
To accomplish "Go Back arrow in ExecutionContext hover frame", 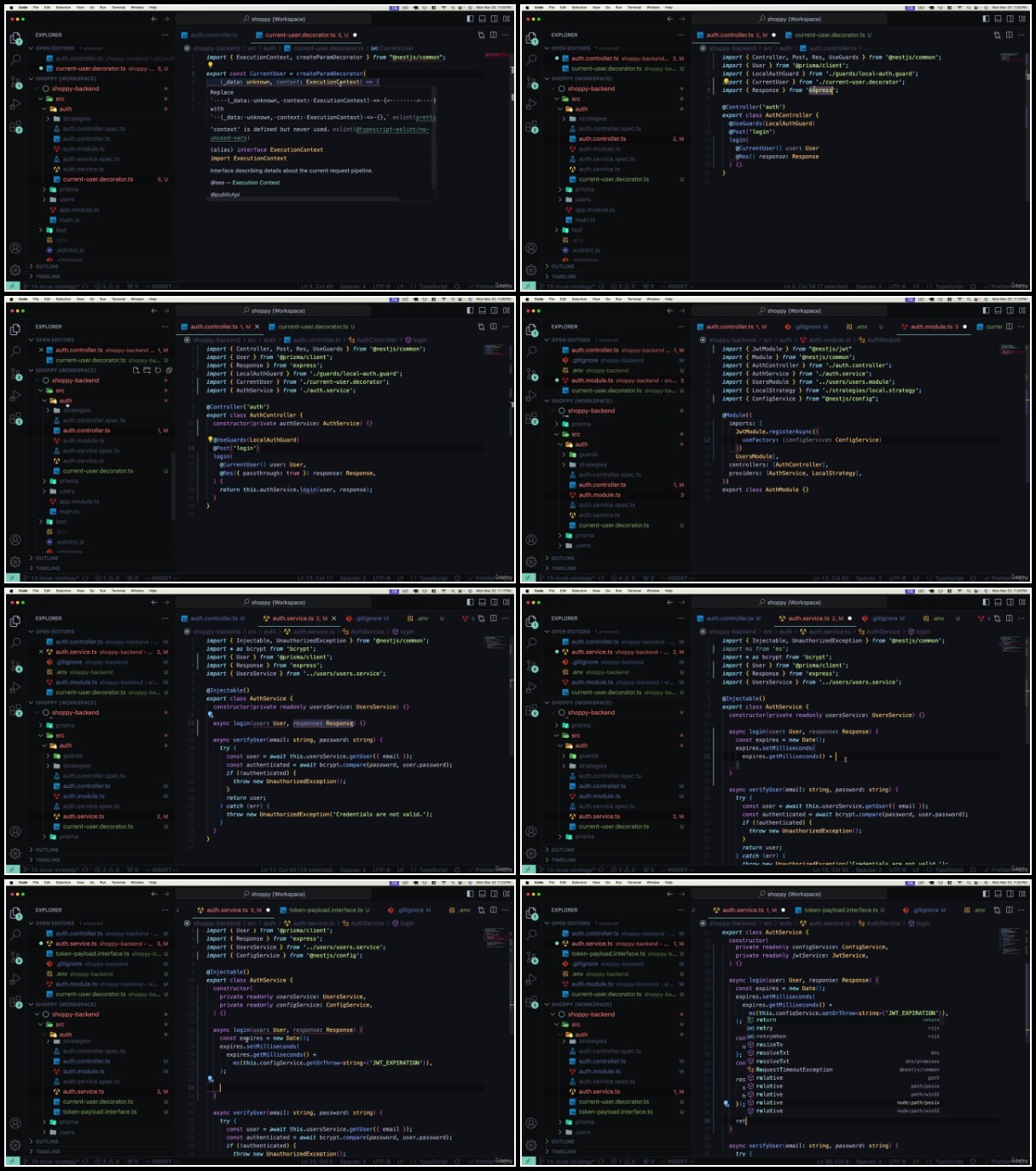I will (x=154, y=19).
